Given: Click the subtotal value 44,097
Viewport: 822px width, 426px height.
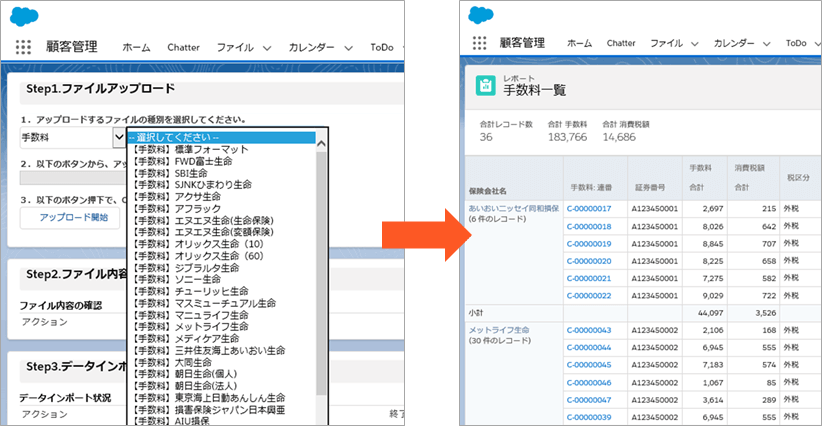Looking at the screenshot, I should 710,313.
